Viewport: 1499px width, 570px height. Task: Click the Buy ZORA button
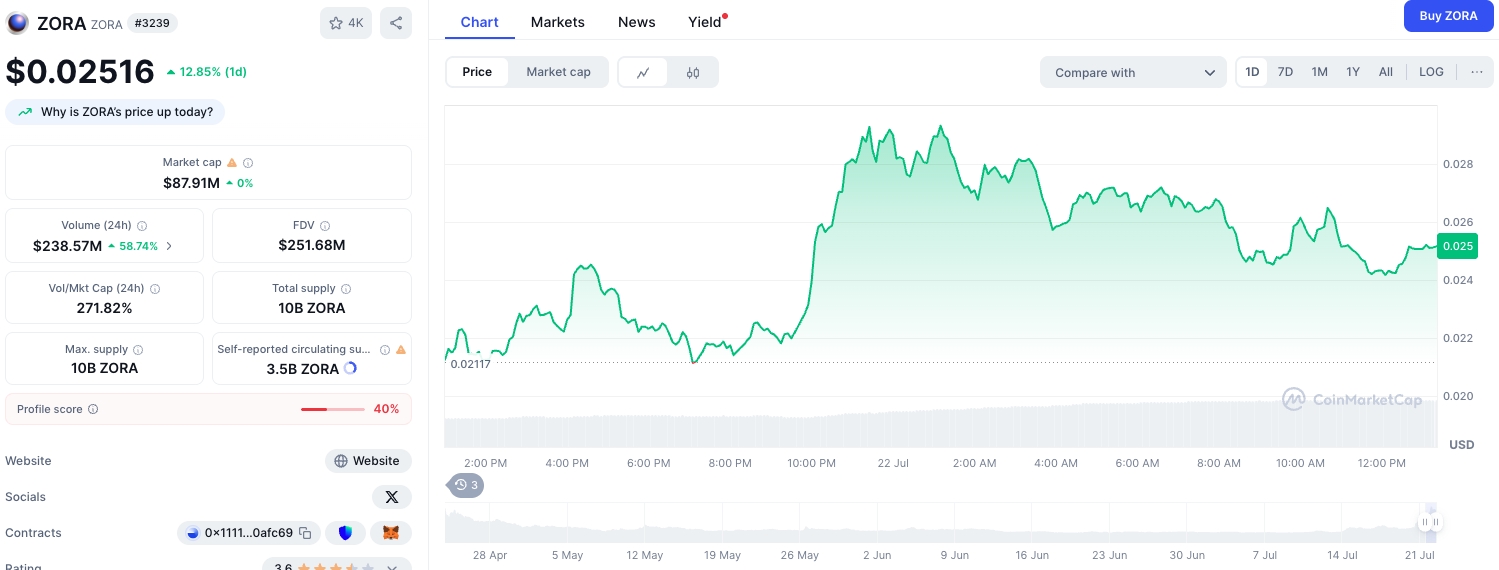point(1447,16)
